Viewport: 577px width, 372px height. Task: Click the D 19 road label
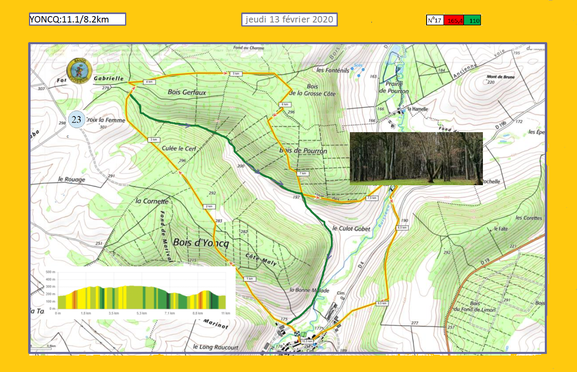[x=486, y=262]
